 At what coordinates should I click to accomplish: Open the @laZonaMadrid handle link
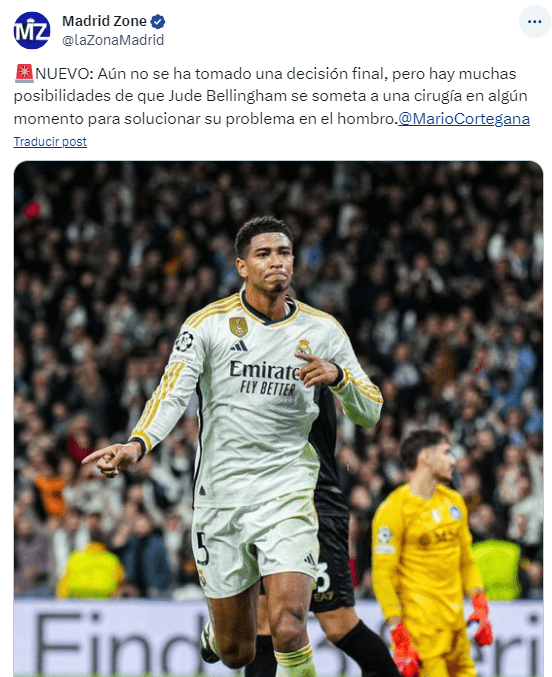pyautogui.click(x=113, y=40)
